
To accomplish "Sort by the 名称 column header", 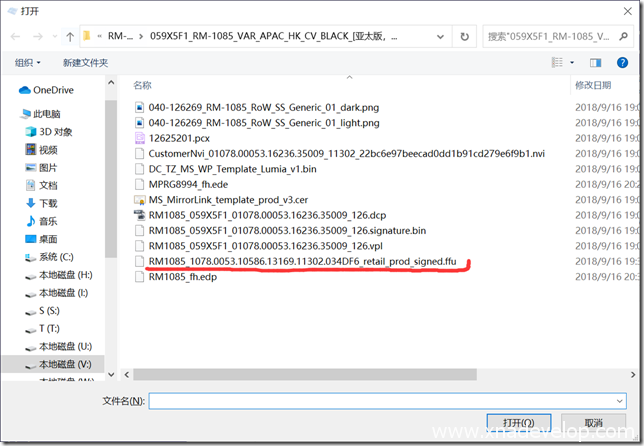I will 143,86.
